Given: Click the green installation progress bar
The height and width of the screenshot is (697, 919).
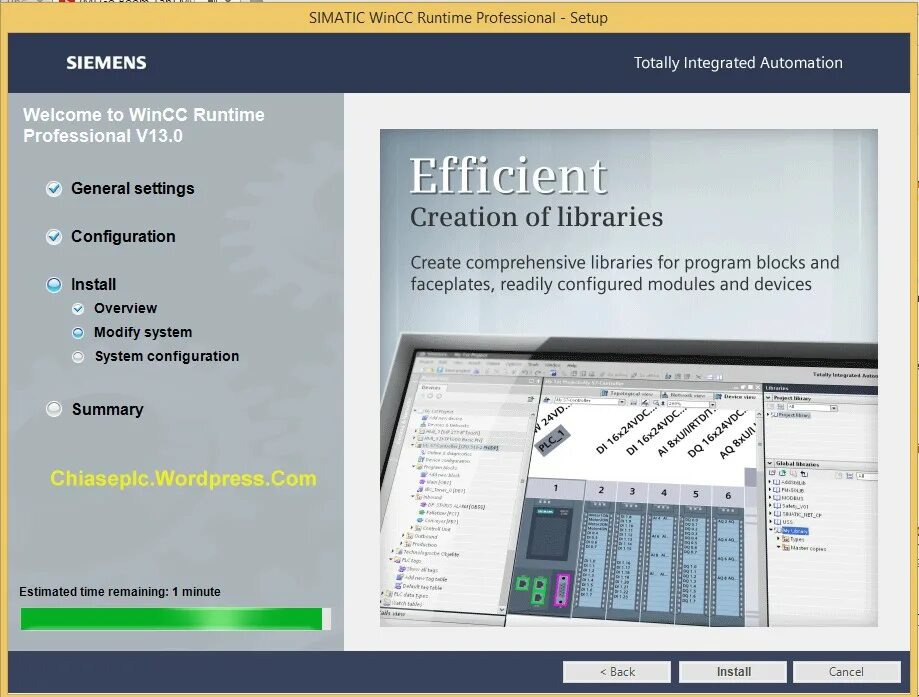Looking at the screenshot, I should (x=175, y=619).
